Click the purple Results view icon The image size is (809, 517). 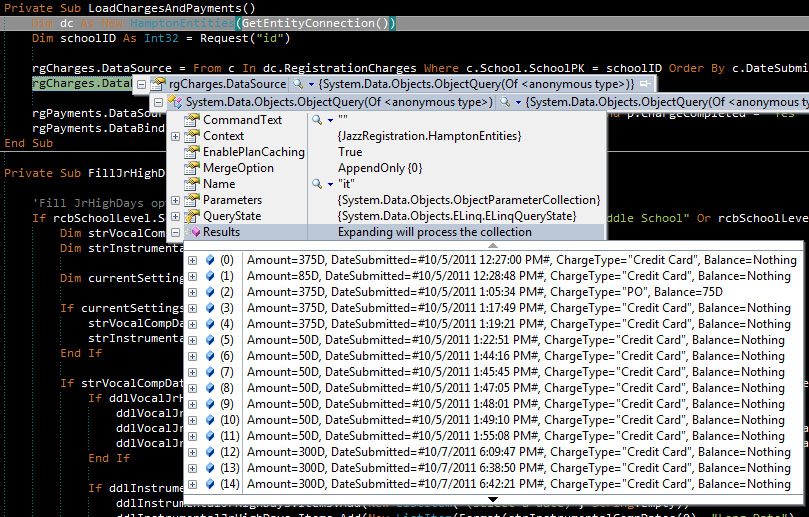[196, 232]
